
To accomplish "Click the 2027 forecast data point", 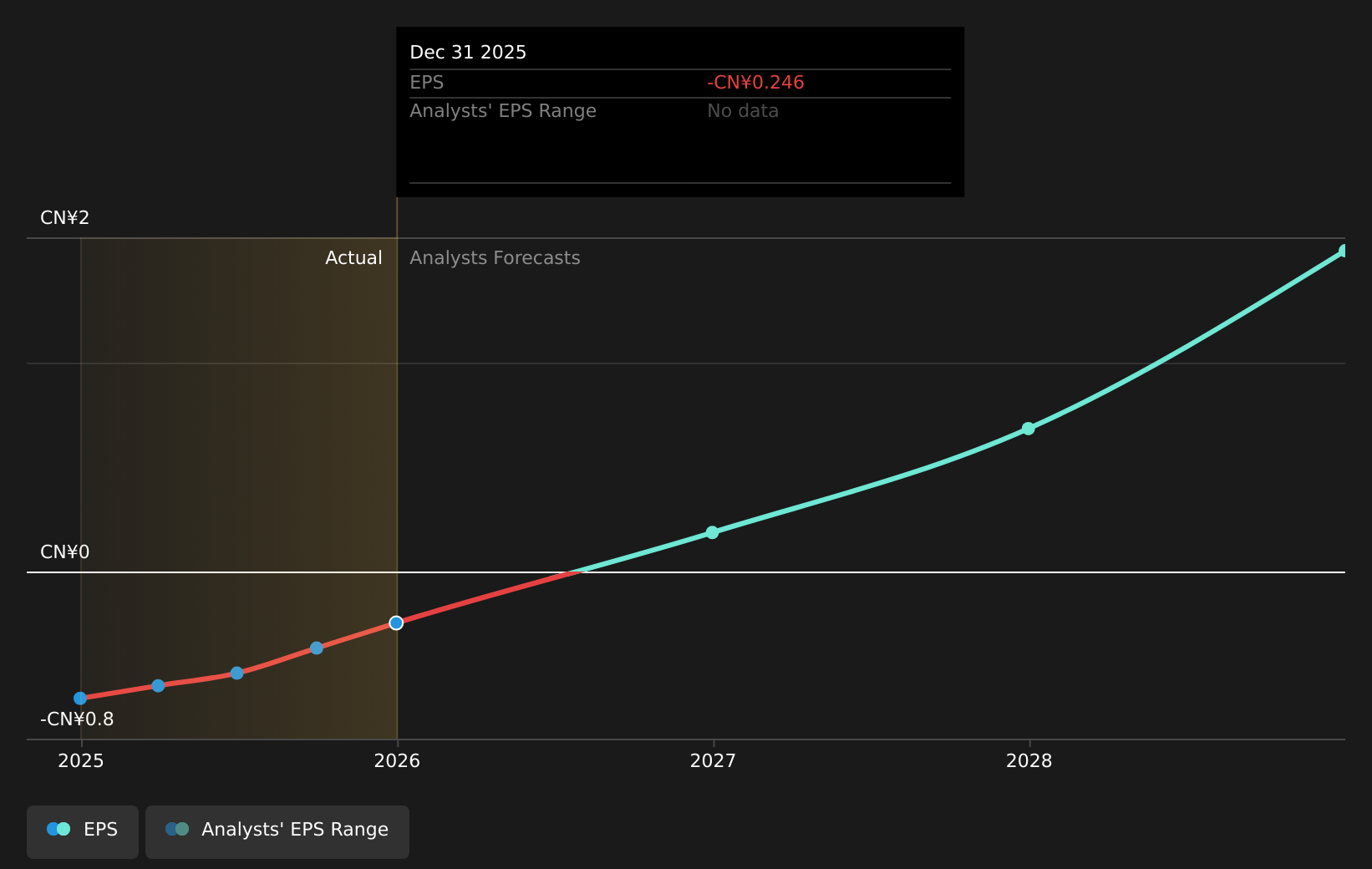I will (x=712, y=532).
